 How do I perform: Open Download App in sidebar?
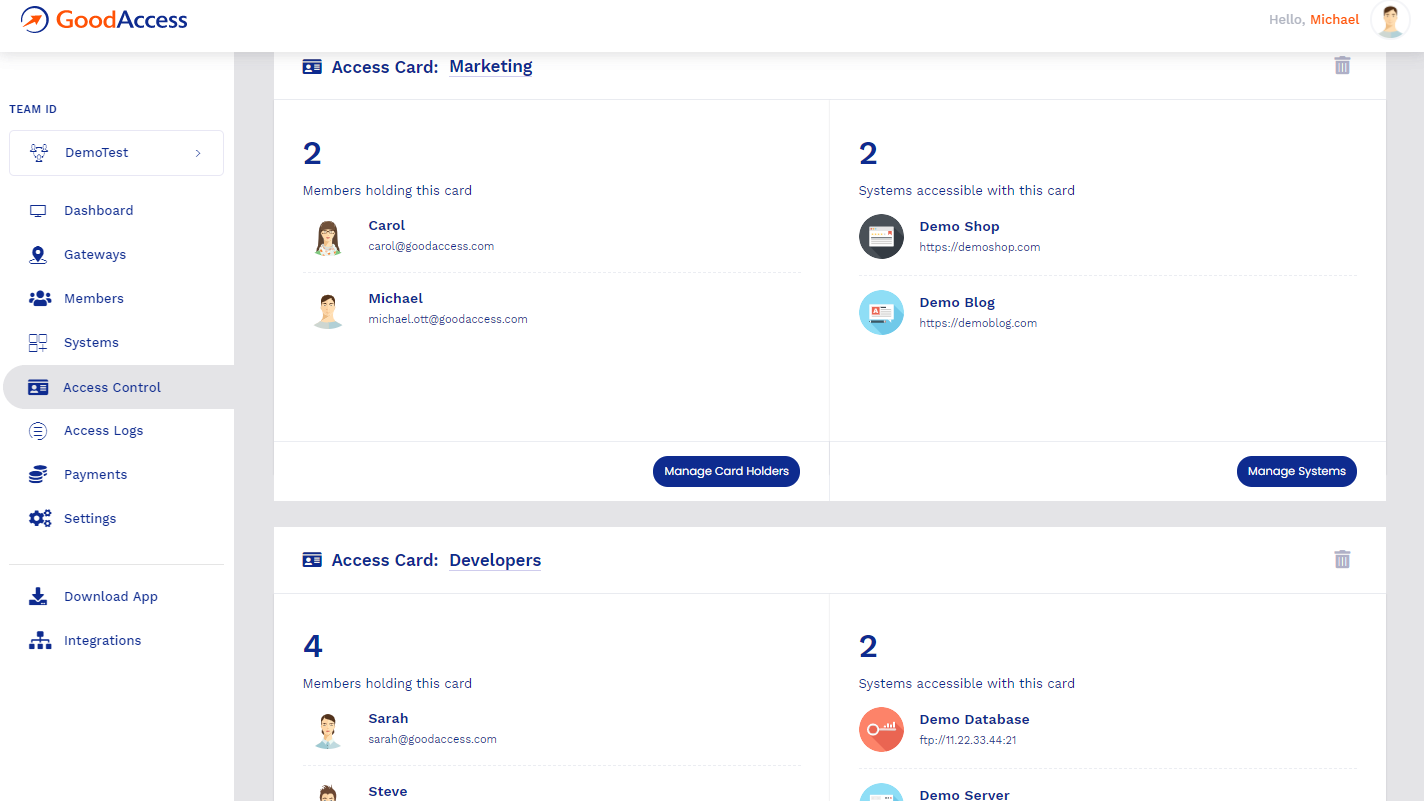[110, 597]
